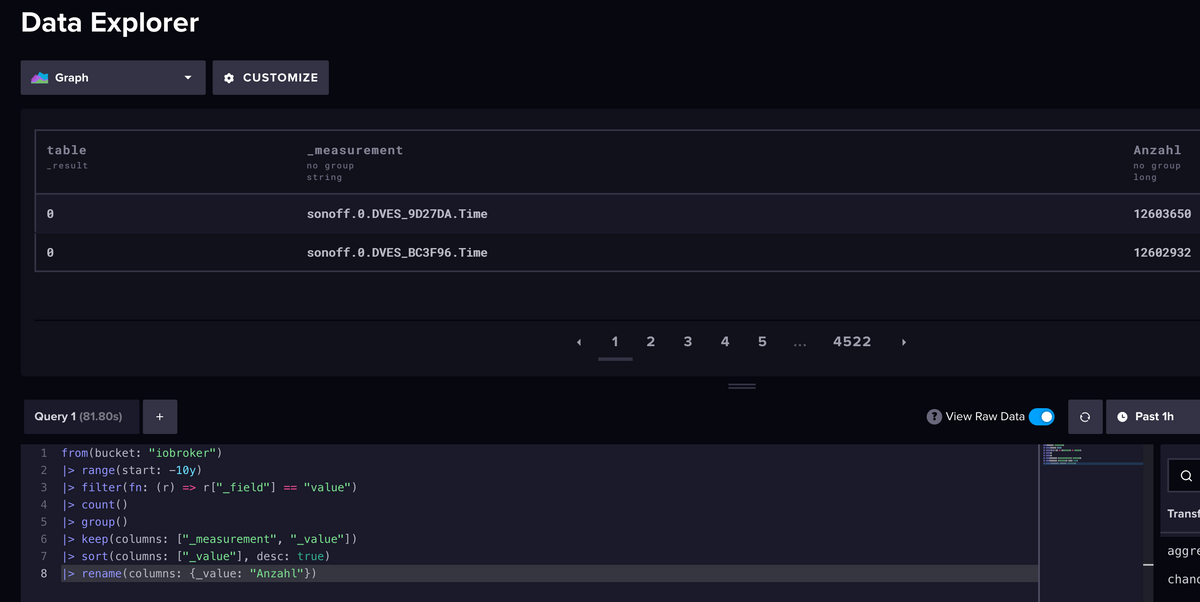This screenshot has width=1200, height=602.
Task: Click the clock icon on time range
Action: [1122, 416]
